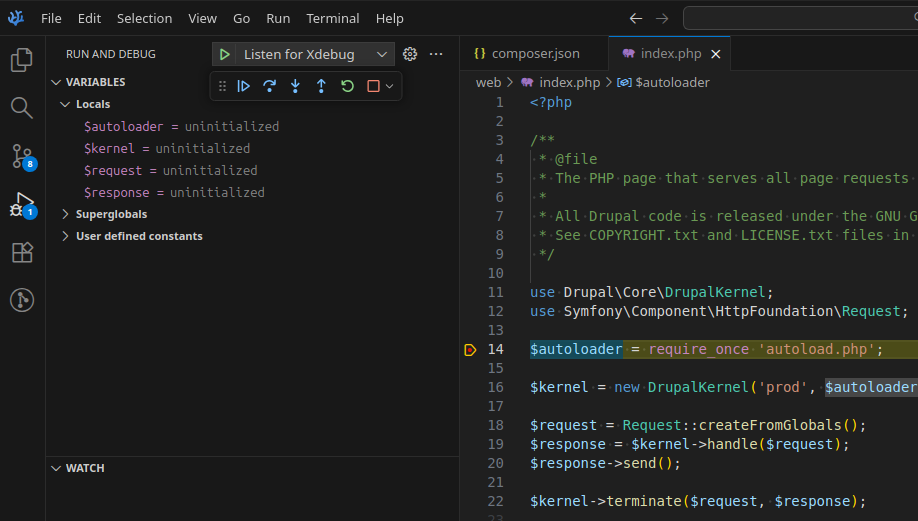Stop the debugging session

(x=373, y=86)
